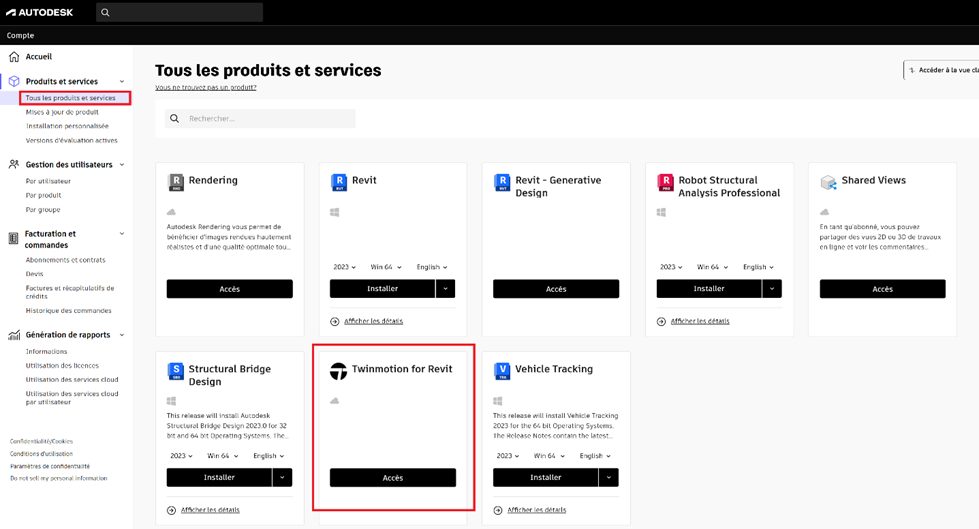Click Installer for Robot Structural Analysis
Screen dimensions: 979x529
709,289
